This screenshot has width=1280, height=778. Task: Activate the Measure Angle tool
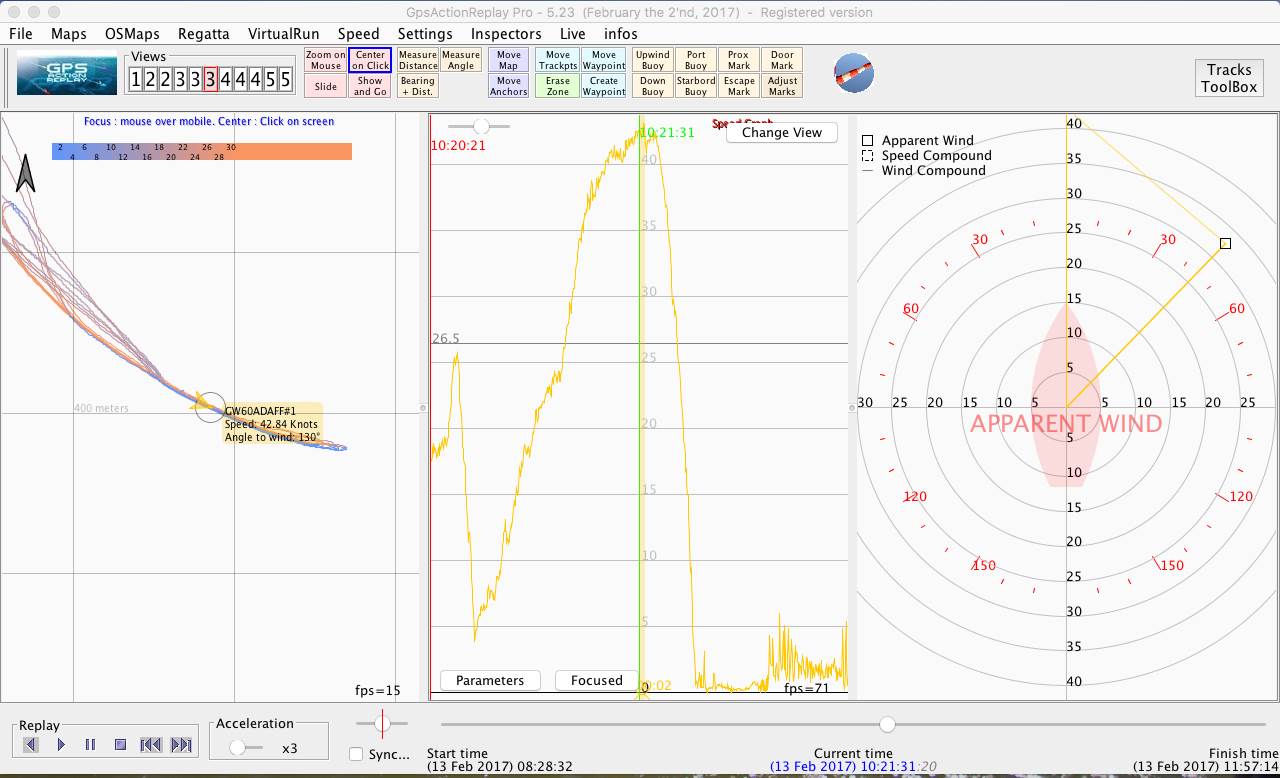tap(460, 59)
